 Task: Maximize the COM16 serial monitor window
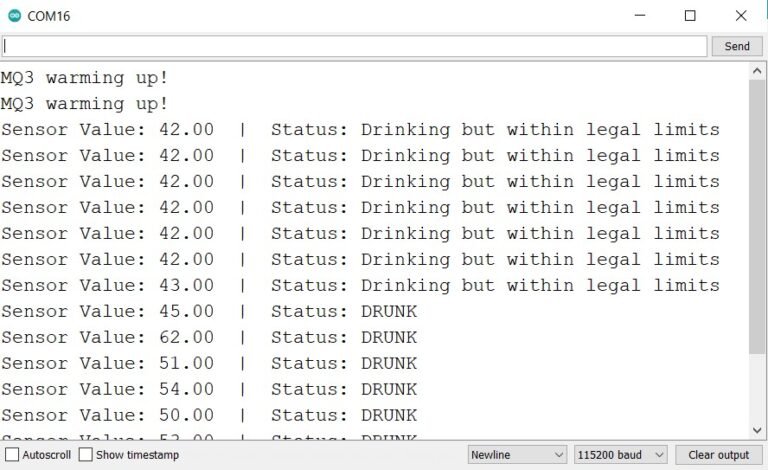pos(690,16)
